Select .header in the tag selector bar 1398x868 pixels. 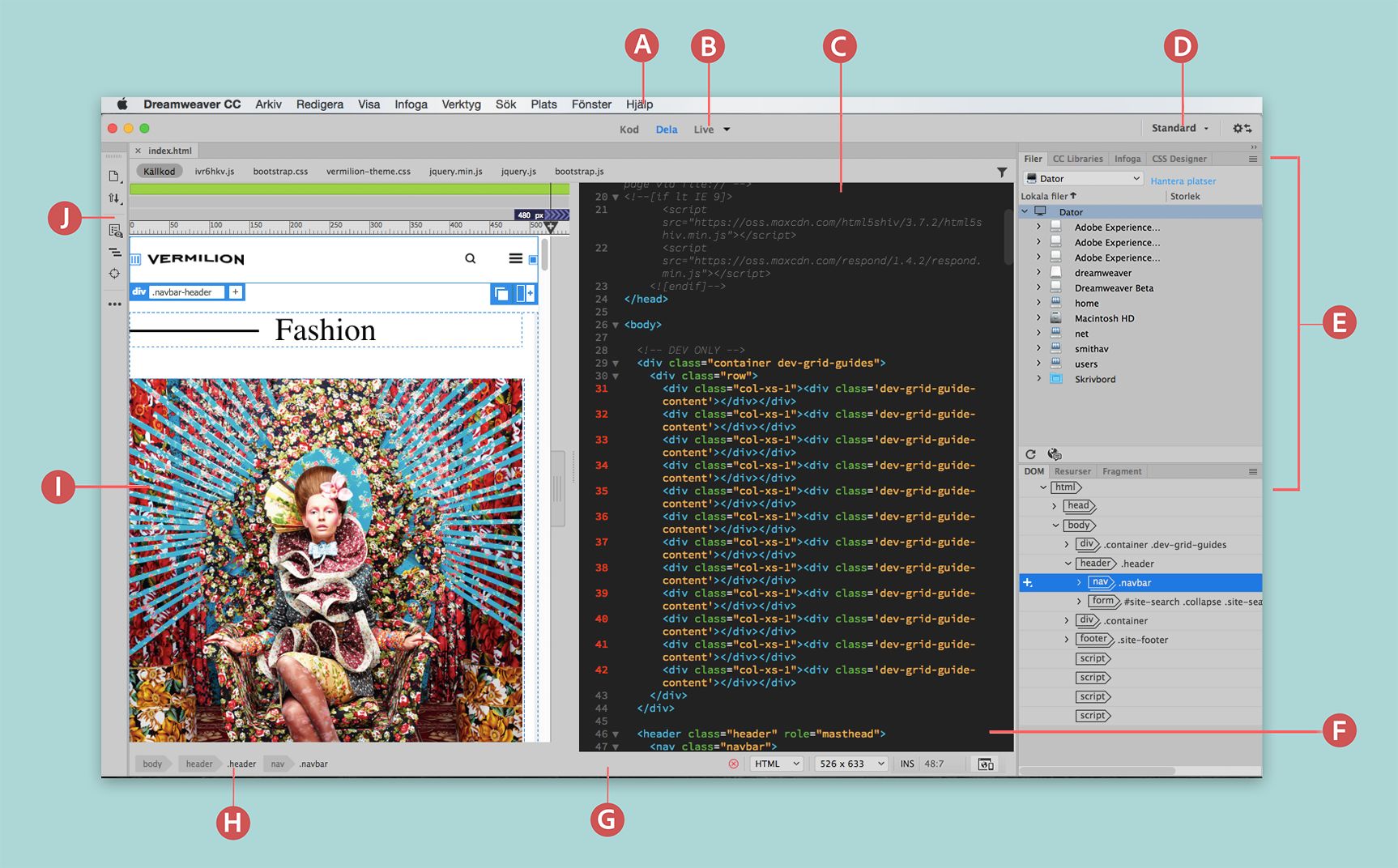click(241, 764)
